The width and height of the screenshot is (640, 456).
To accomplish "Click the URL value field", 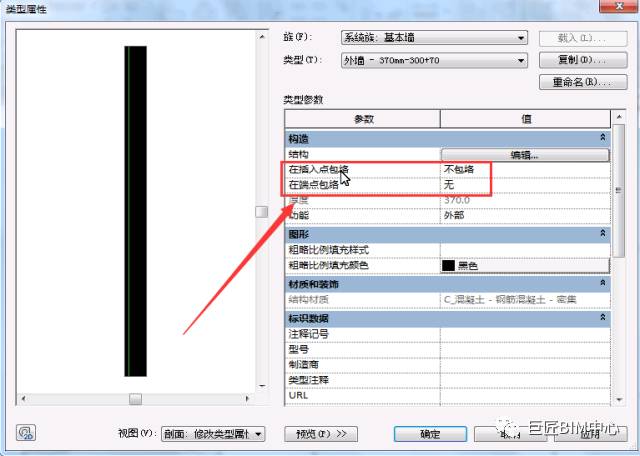I will (525, 395).
